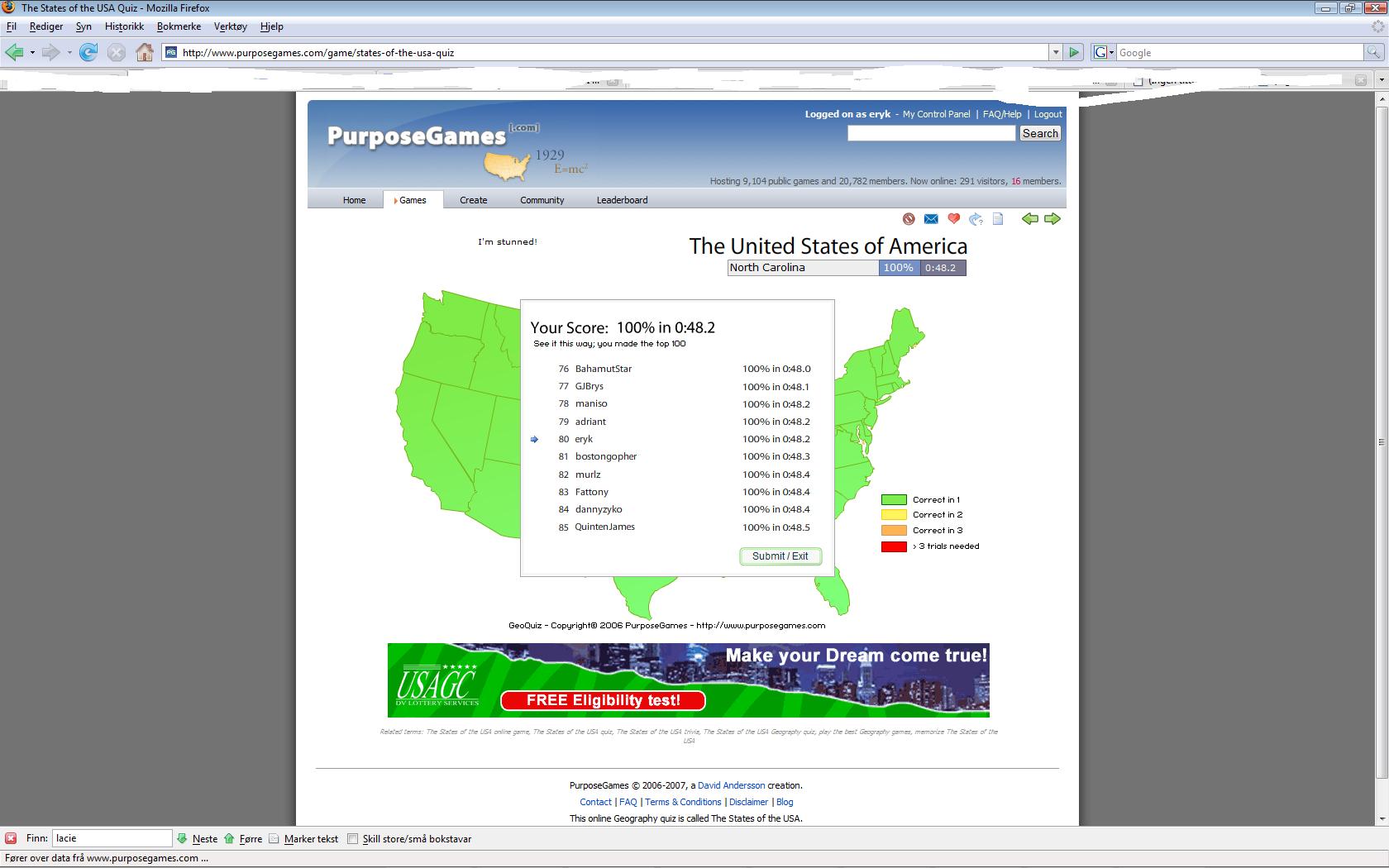Click the blue arrow with question mark icon
Image resolution: width=1389 pixels, height=868 pixels.
(976, 219)
